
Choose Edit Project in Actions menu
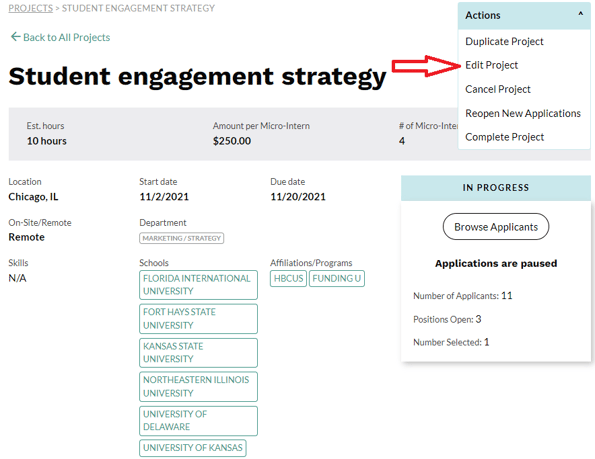491,65
